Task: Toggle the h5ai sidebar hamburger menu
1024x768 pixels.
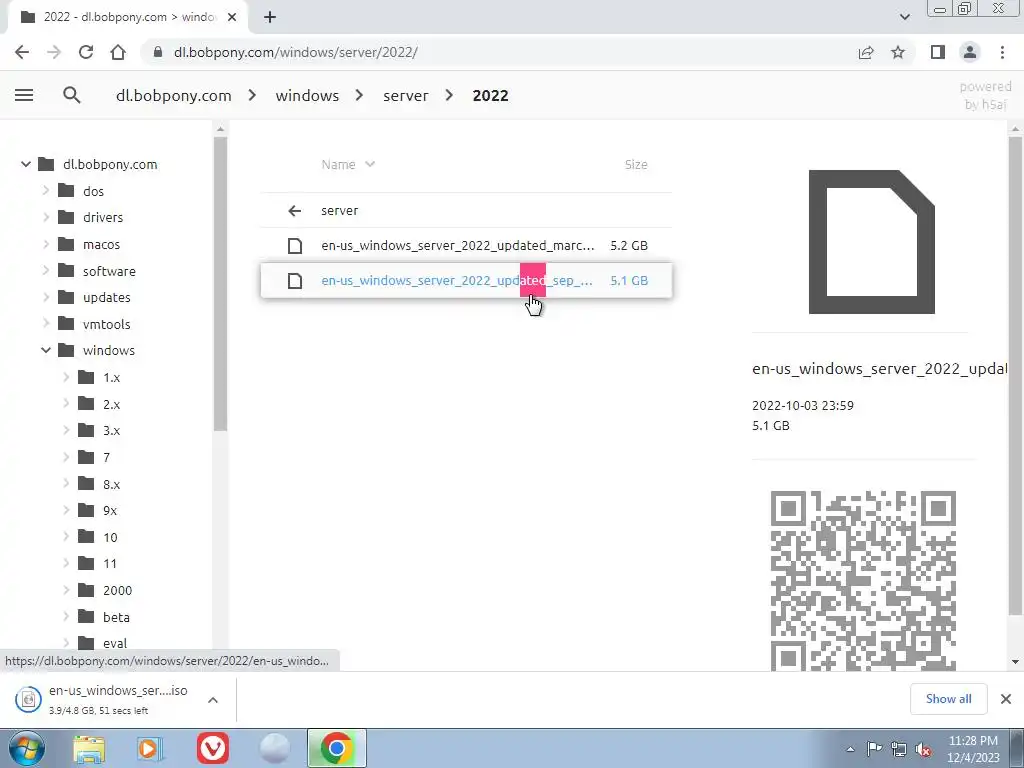Action: tap(24, 95)
